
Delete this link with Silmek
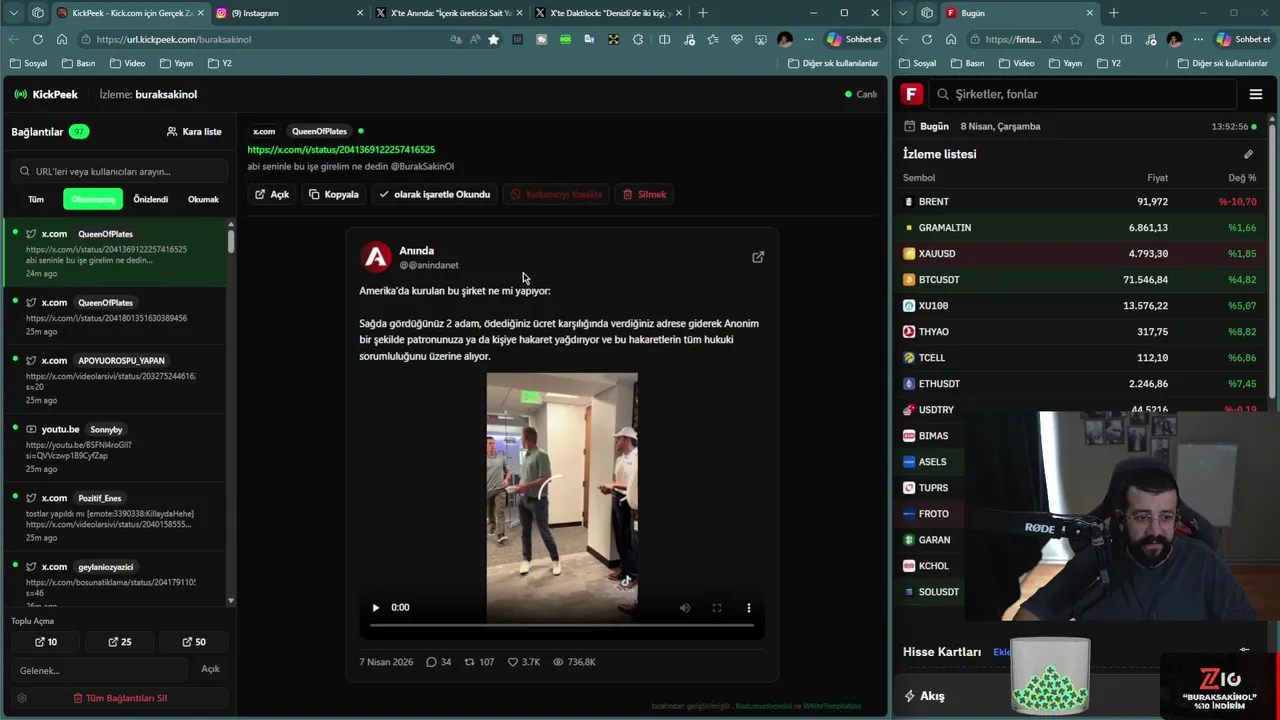(x=645, y=194)
